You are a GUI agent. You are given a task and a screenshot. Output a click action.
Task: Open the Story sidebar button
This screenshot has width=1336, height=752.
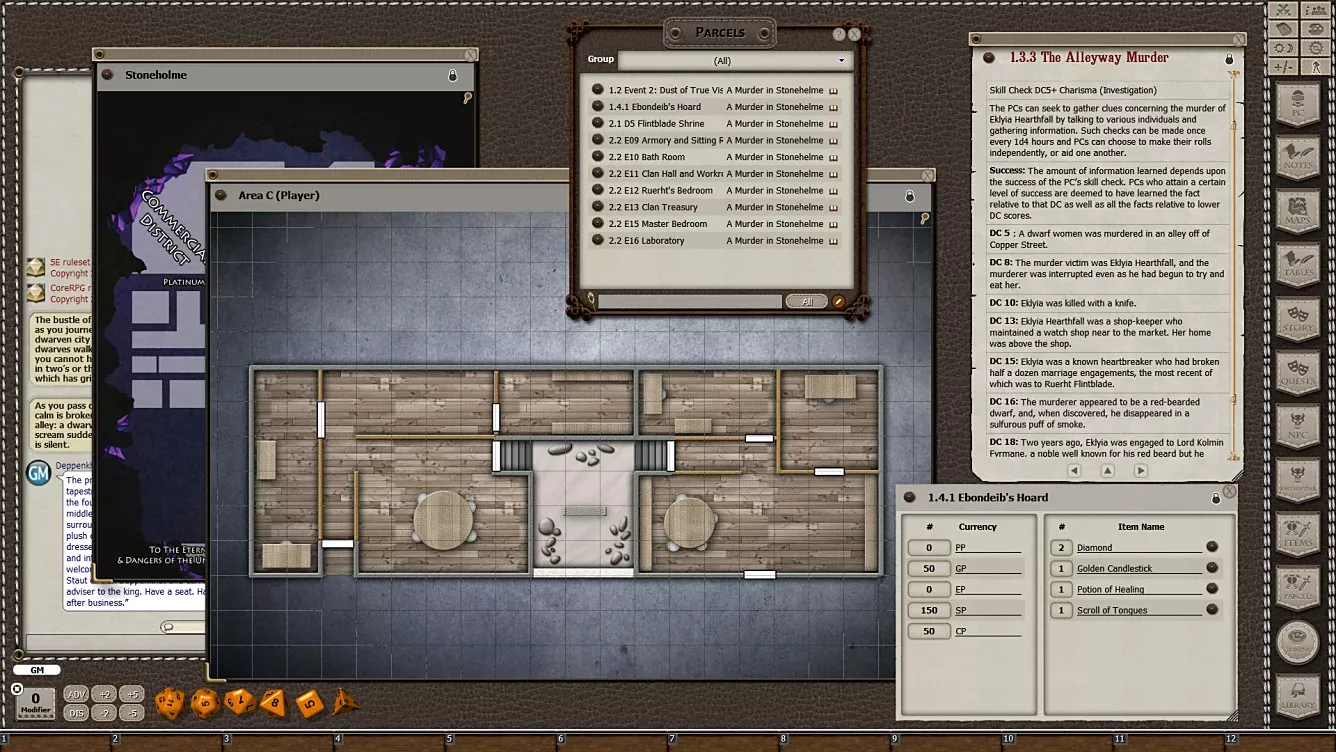(1298, 320)
